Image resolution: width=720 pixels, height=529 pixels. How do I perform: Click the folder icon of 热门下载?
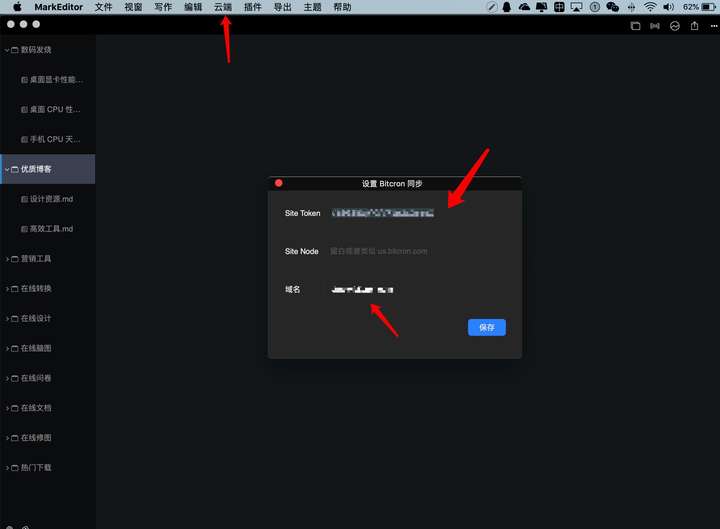(x=15, y=468)
